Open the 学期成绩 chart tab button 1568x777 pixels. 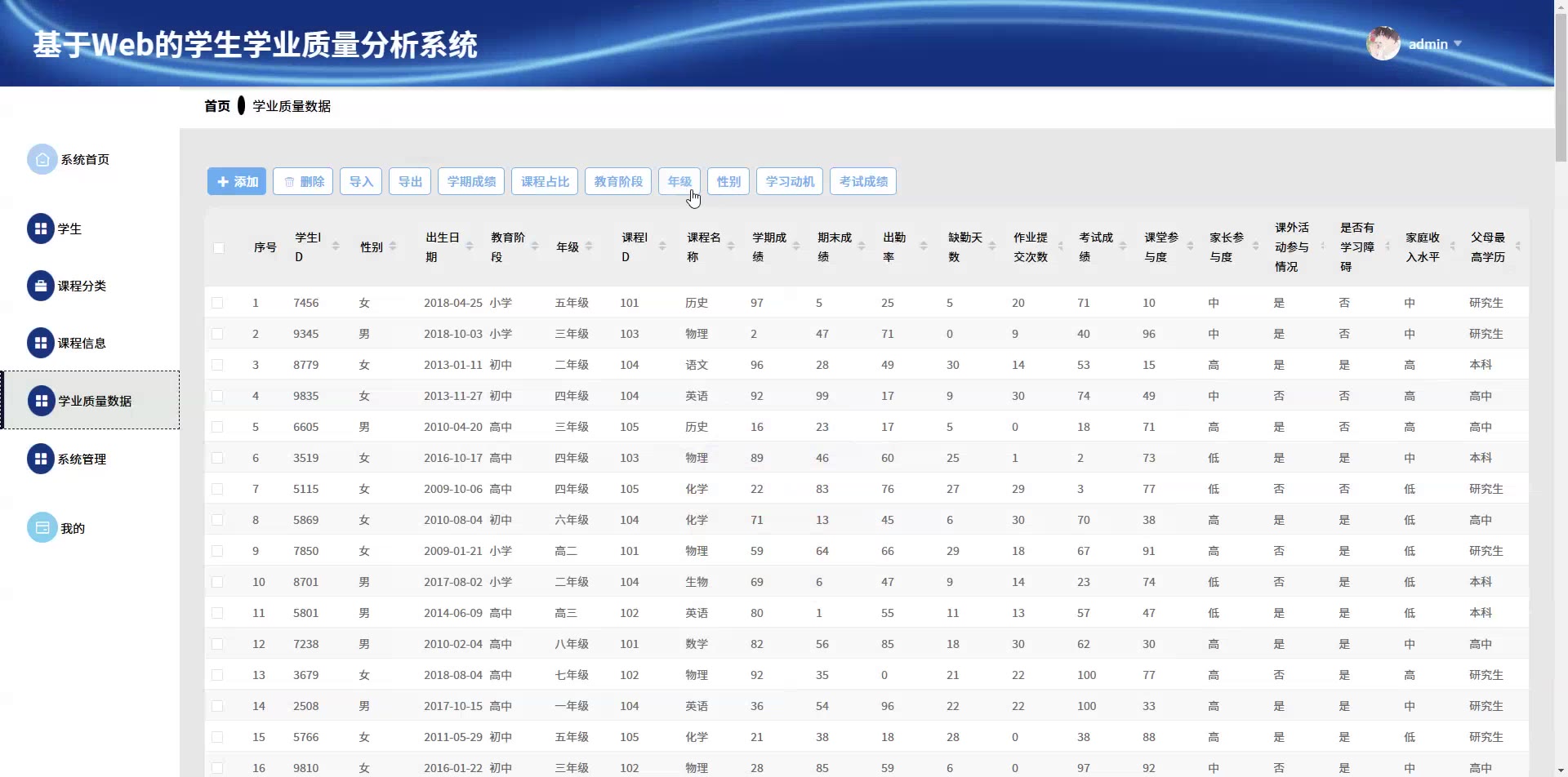pos(471,181)
